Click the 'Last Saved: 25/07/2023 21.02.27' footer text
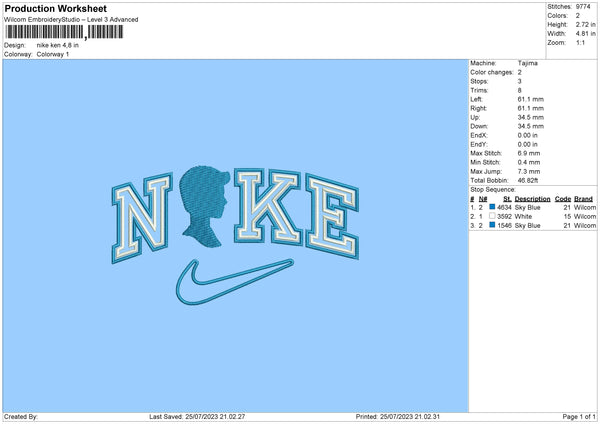The height and width of the screenshot is (424, 600). pyautogui.click(x=197, y=417)
